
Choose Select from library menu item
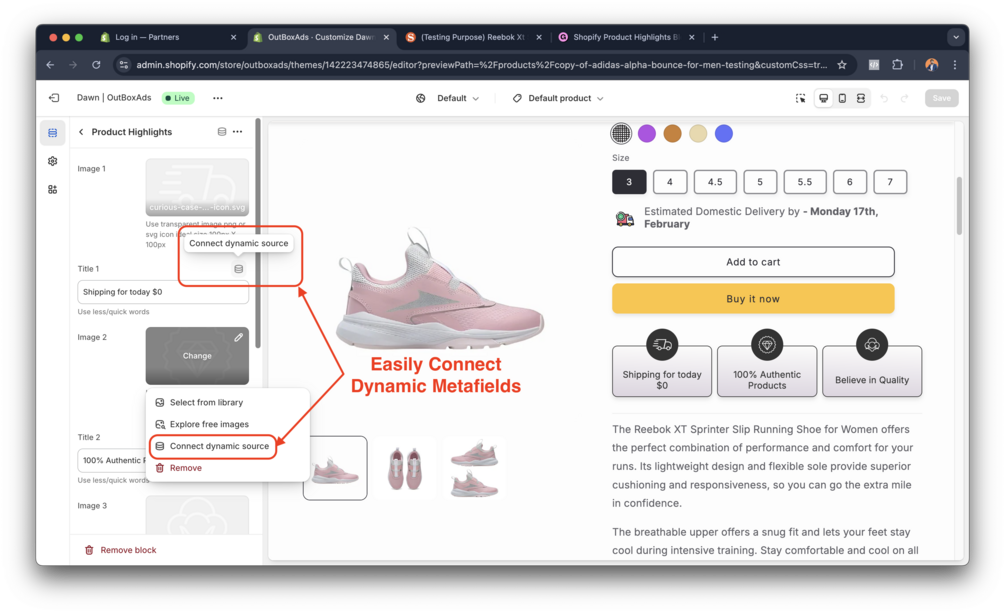tap(226, 403)
